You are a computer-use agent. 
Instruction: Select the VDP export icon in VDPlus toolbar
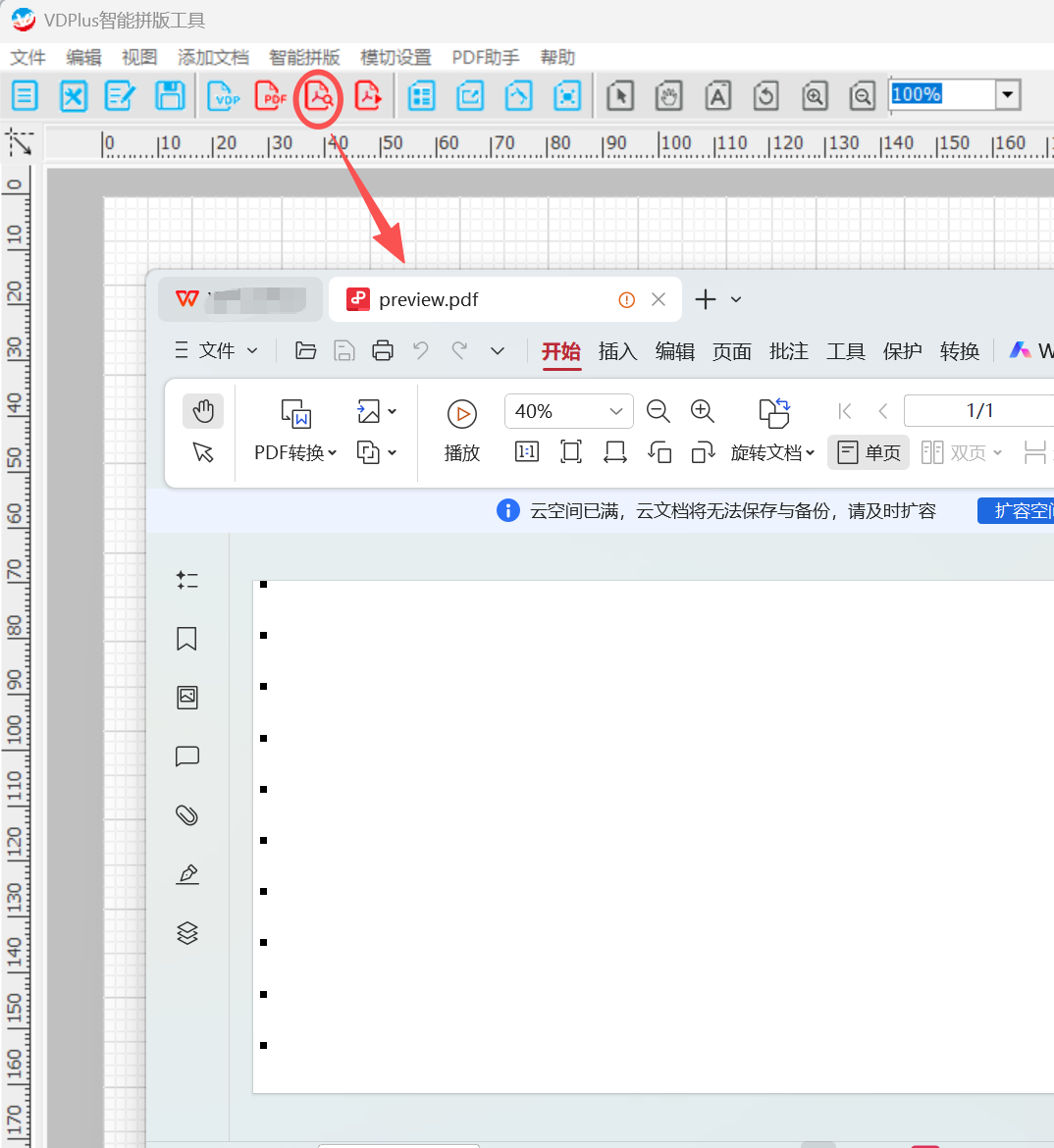point(224,95)
